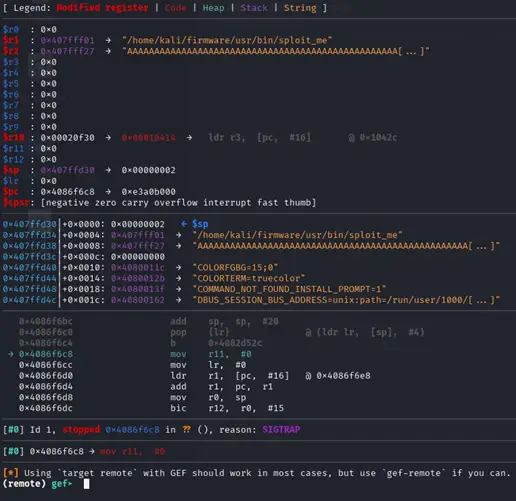Click the $cpsr flags line
Screen dimensions: 516x501
(x=159, y=202)
